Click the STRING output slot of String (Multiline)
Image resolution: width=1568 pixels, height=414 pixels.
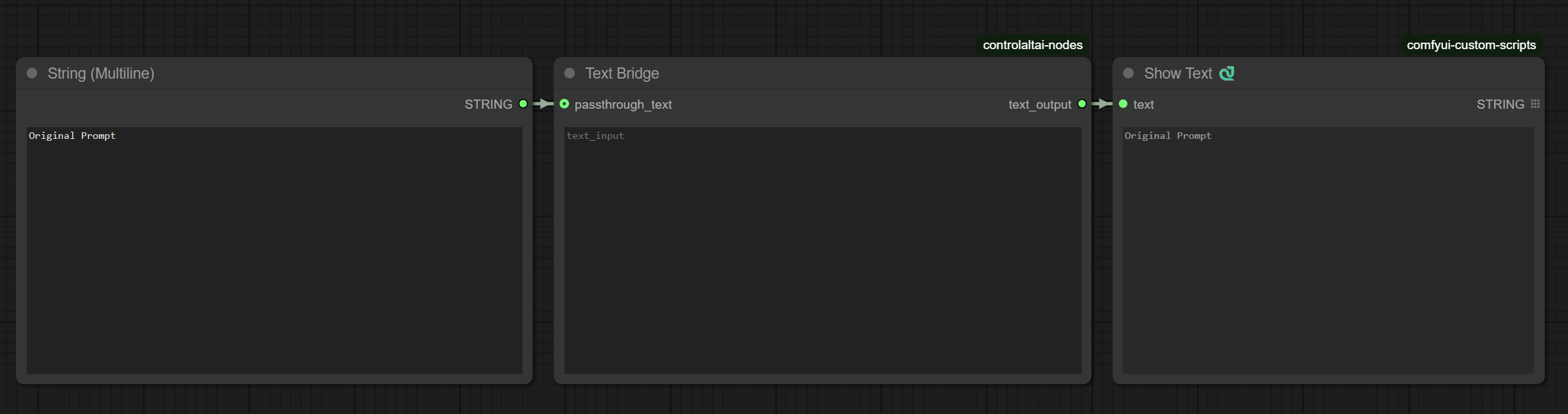[x=523, y=104]
